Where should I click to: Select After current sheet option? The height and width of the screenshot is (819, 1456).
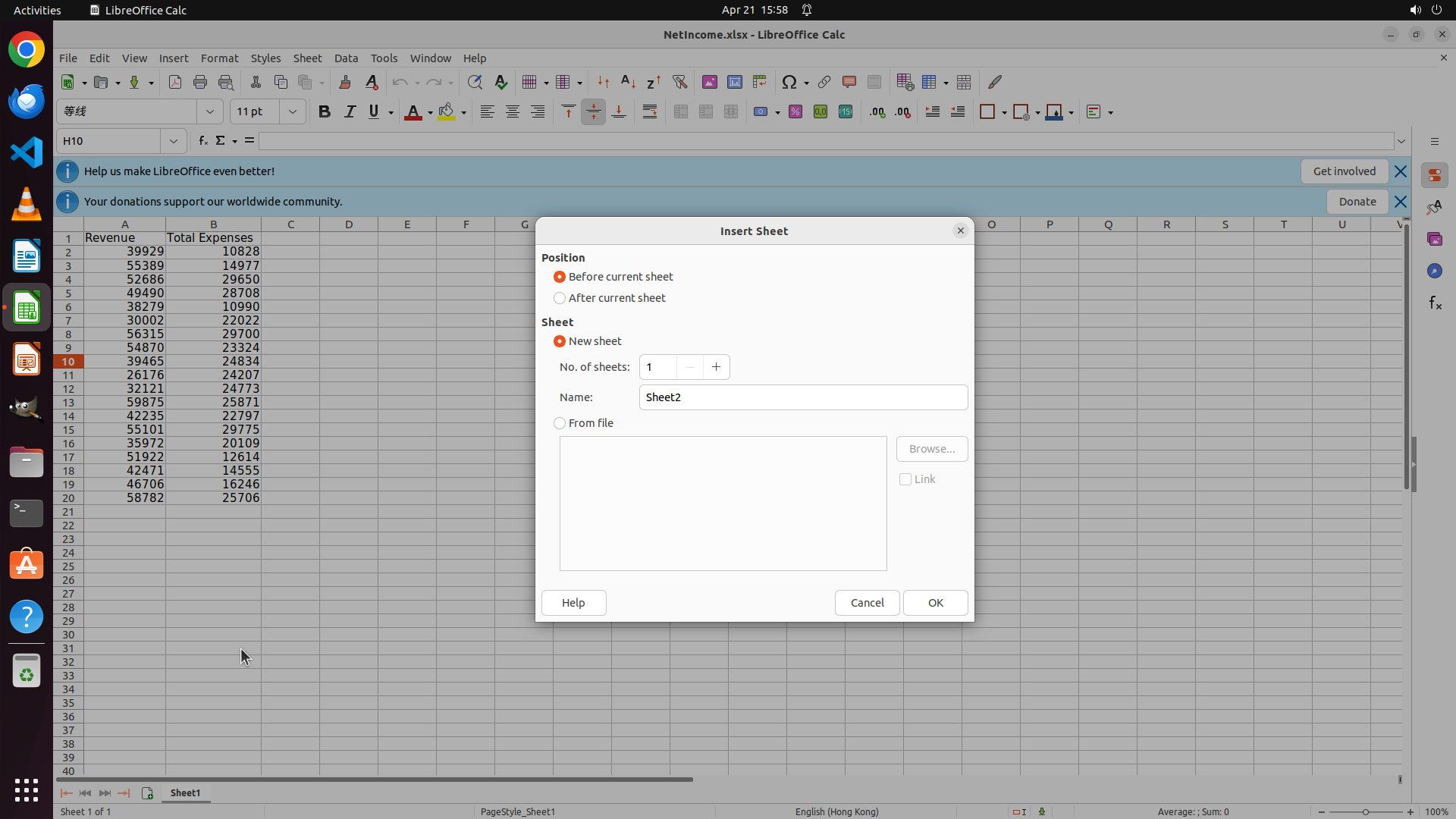(x=560, y=298)
